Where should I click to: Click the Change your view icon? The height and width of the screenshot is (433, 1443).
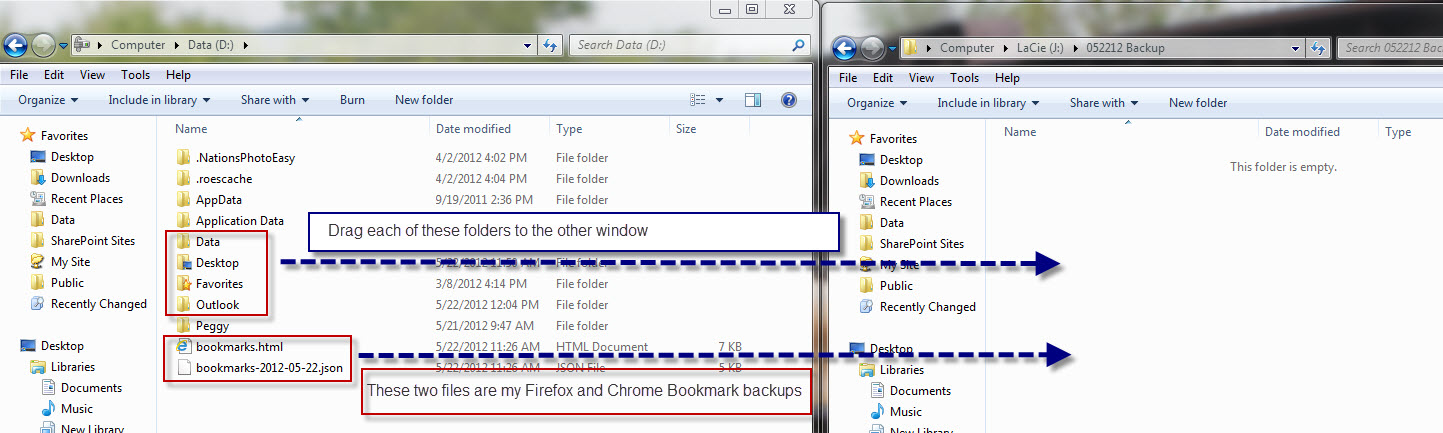699,100
